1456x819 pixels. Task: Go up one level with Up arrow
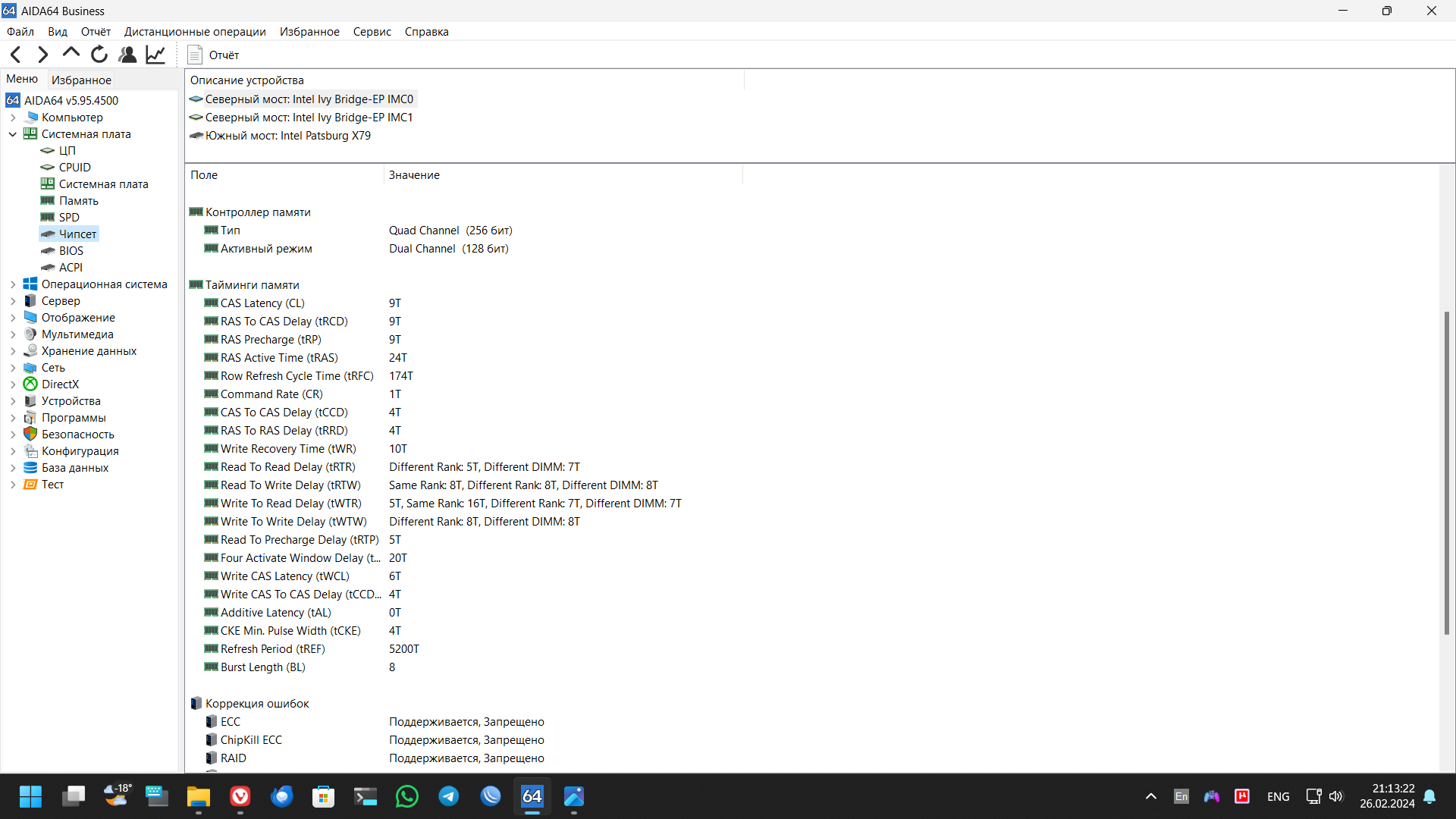(71, 54)
